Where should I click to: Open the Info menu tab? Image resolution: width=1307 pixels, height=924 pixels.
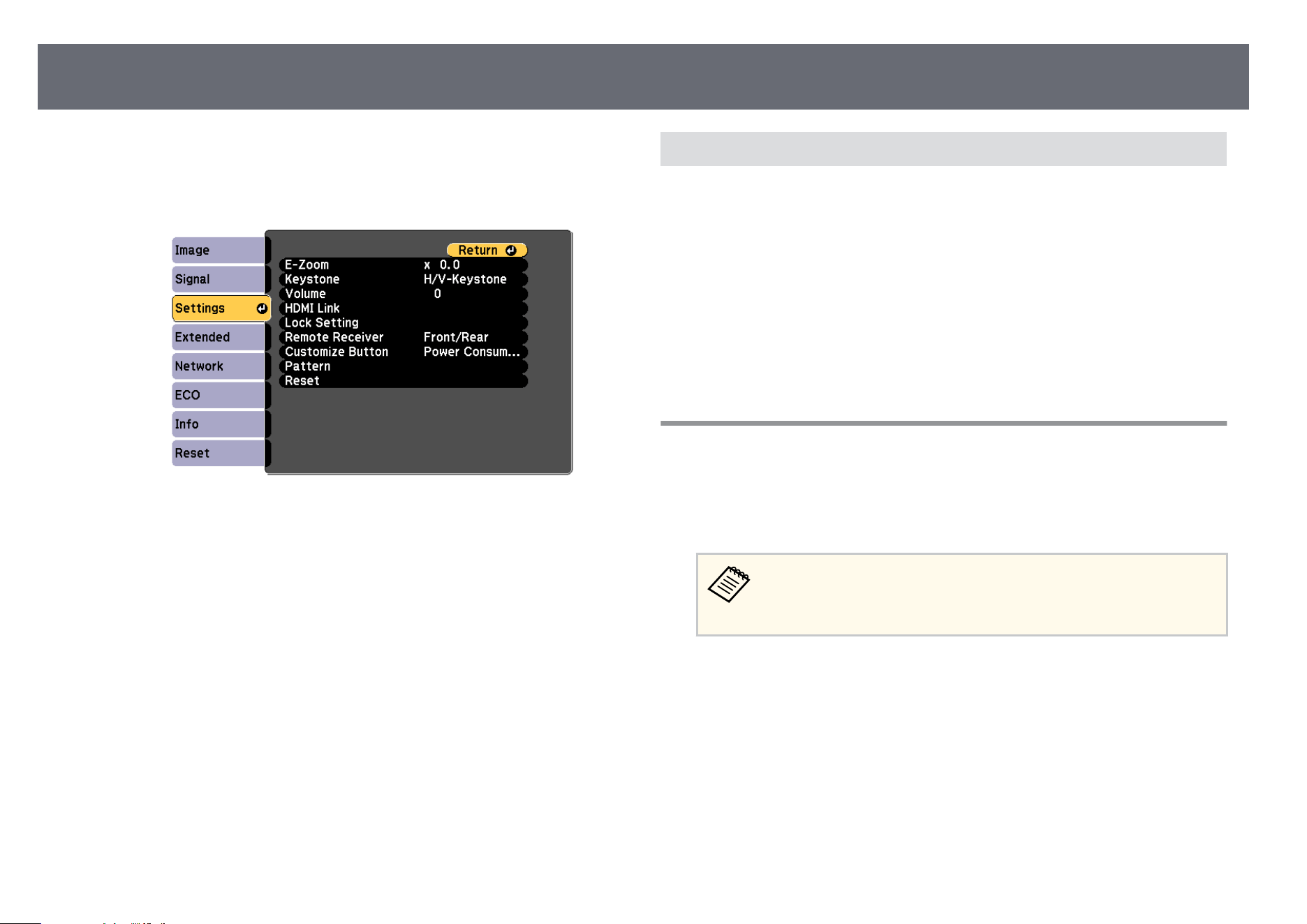click(x=219, y=424)
